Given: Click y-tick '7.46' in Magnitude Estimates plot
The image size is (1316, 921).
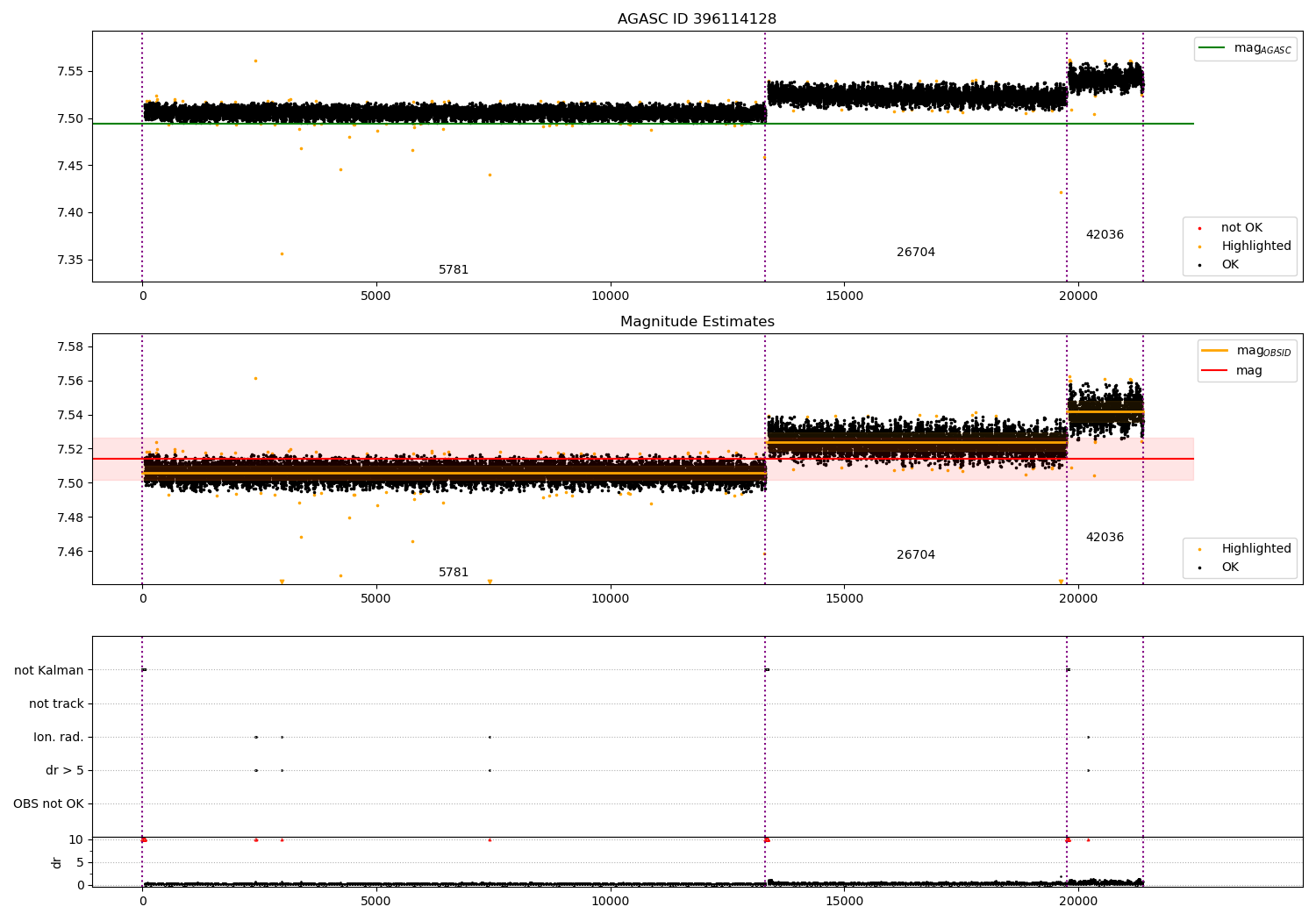Looking at the screenshot, I should click(x=70, y=553).
